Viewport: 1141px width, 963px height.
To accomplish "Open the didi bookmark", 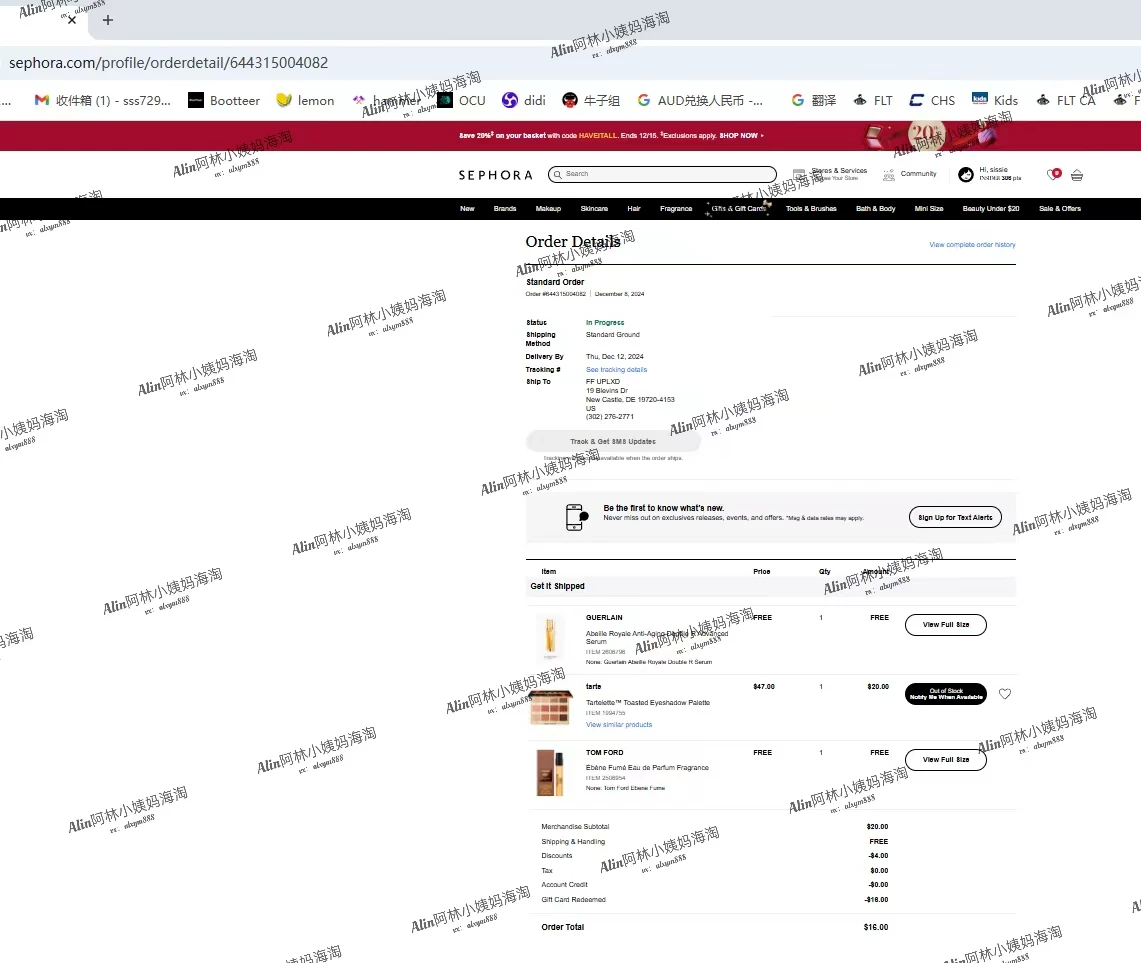I will pyautogui.click(x=524, y=100).
